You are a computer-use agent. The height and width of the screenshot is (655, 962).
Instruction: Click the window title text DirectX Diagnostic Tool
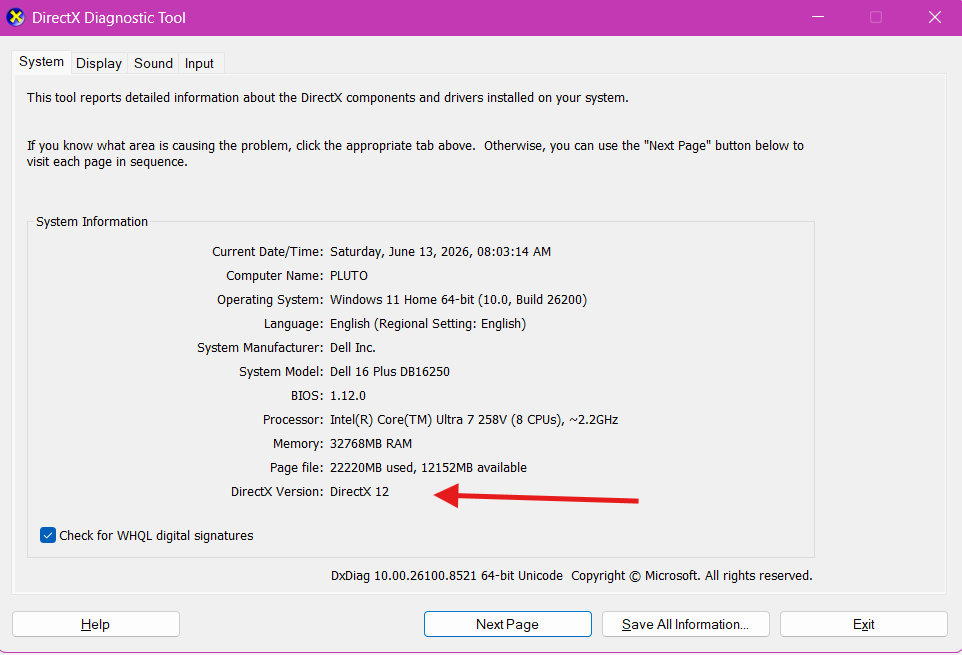pyautogui.click(x=109, y=18)
